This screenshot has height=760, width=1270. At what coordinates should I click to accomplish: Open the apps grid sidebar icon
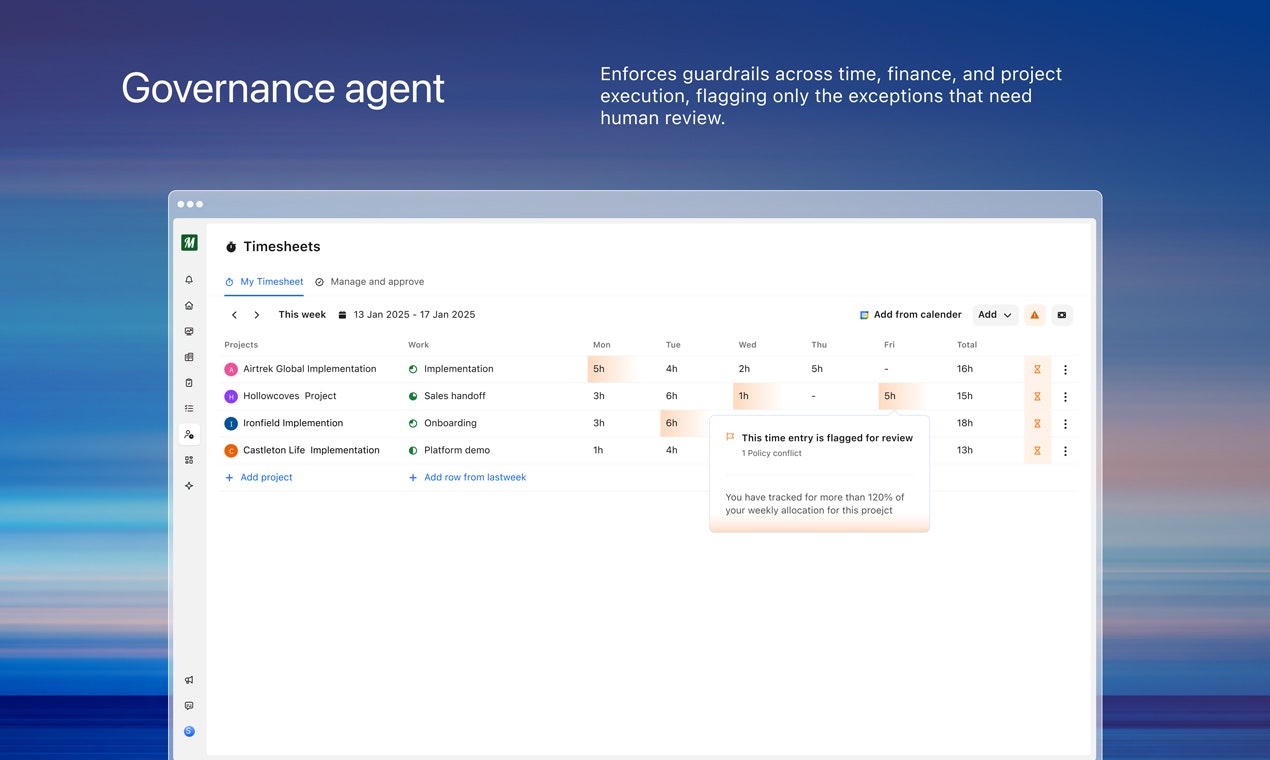point(189,460)
